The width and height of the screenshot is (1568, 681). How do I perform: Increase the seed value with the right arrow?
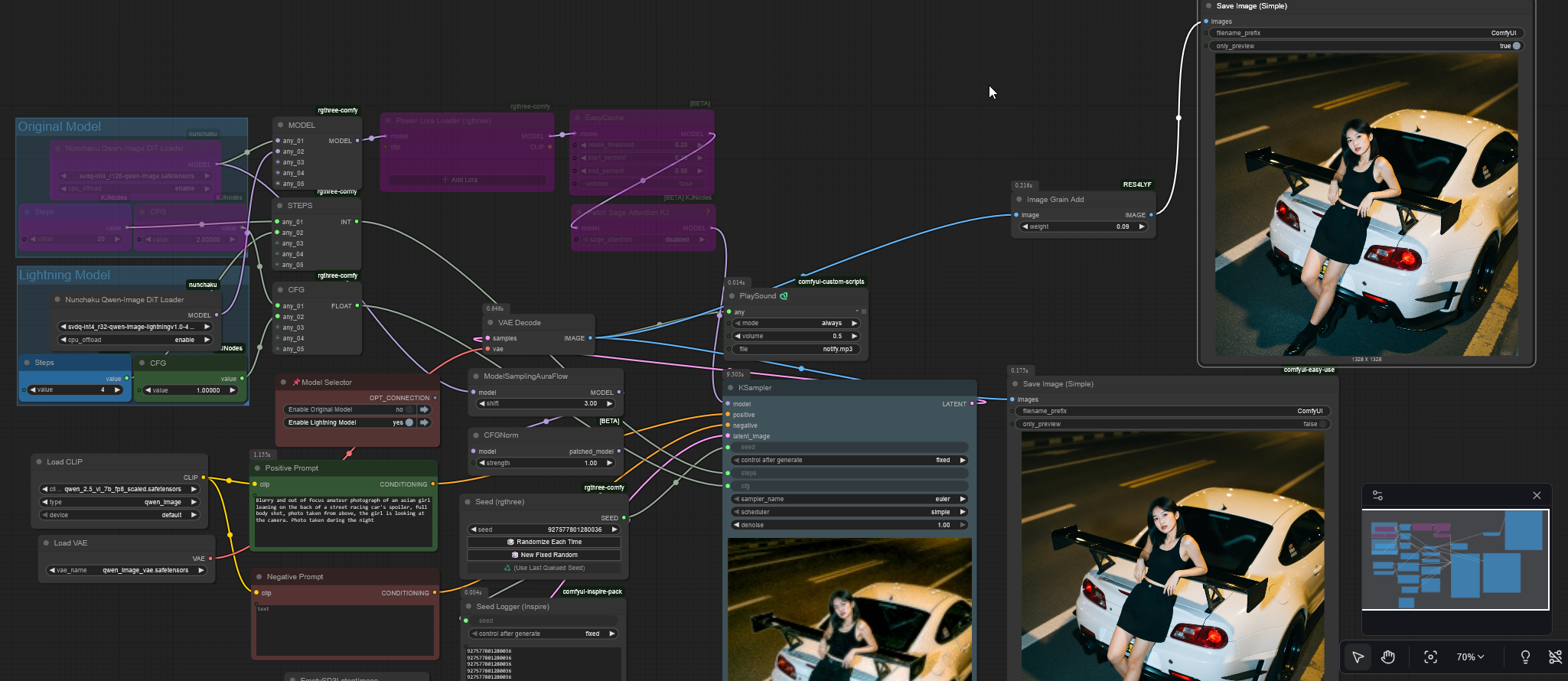[x=614, y=529]
